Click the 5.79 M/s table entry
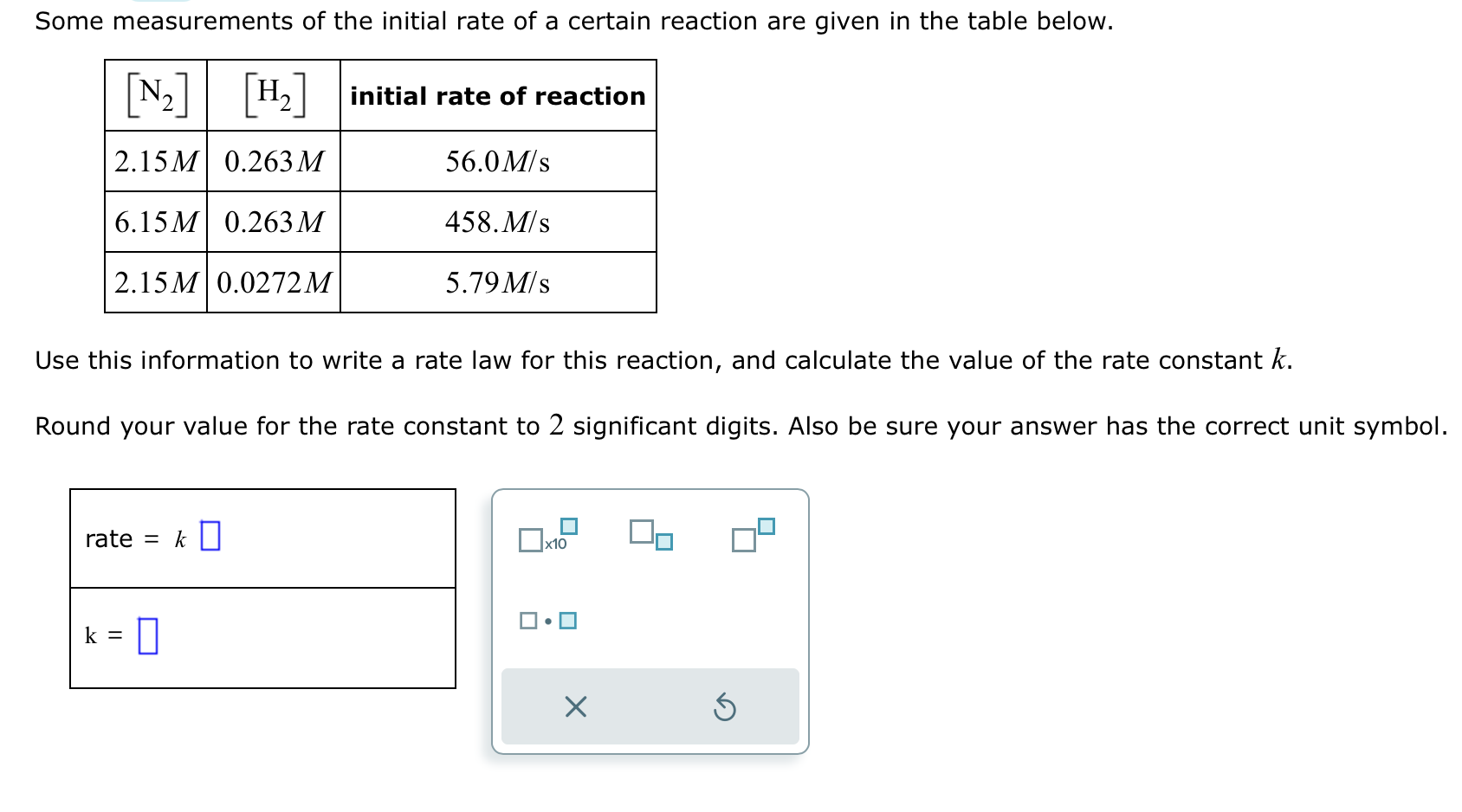The image size is (1462, 812). coord(498,284)
